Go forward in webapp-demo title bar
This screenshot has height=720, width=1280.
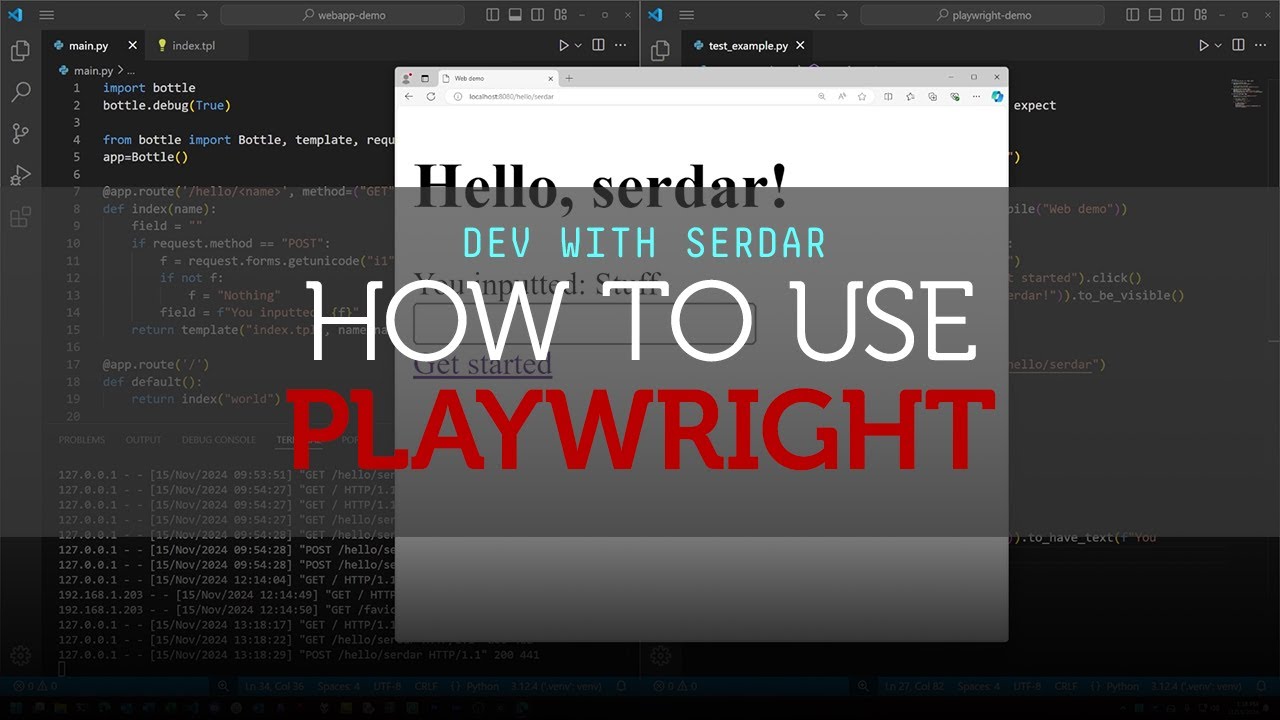[203, 15]
